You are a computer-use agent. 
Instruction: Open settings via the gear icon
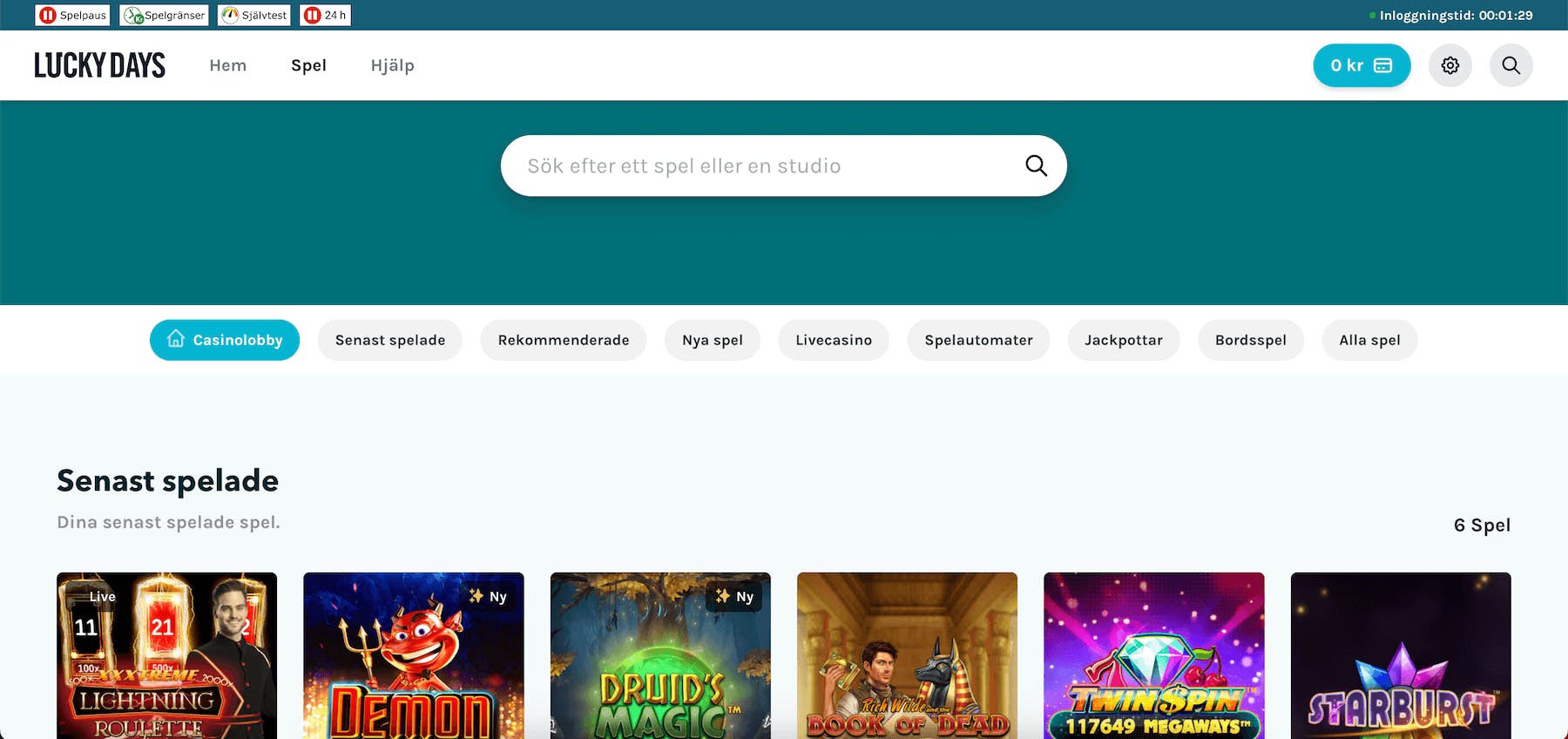tap(1450, 65)
